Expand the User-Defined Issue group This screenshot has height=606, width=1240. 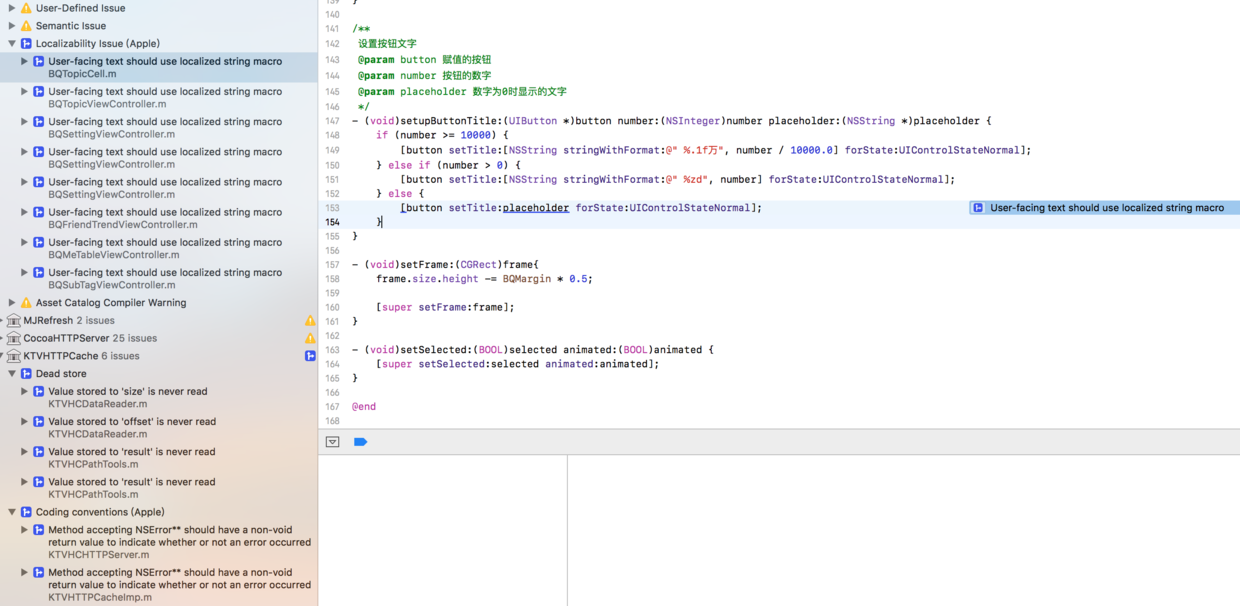tap(12, 8)
